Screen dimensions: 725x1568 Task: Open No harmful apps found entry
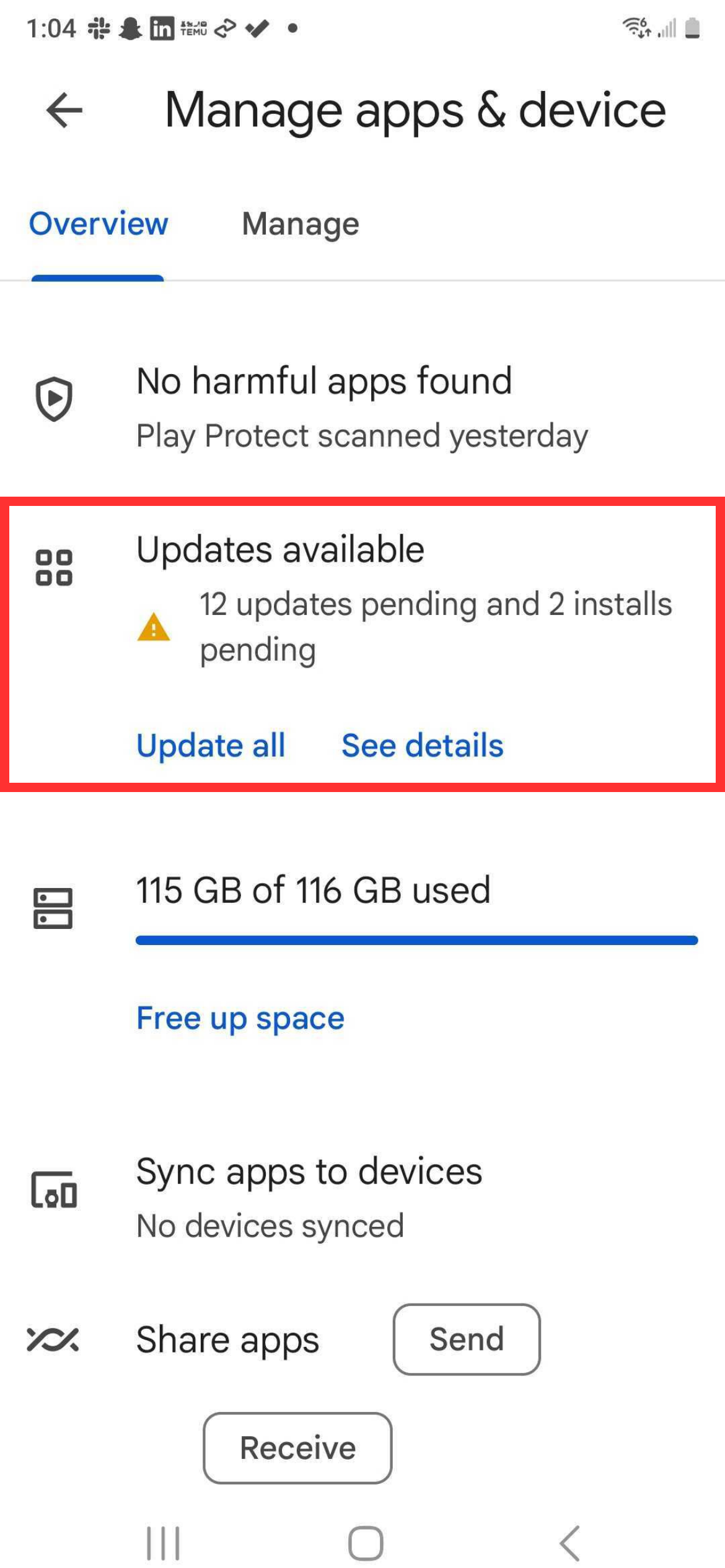point(362,407)
